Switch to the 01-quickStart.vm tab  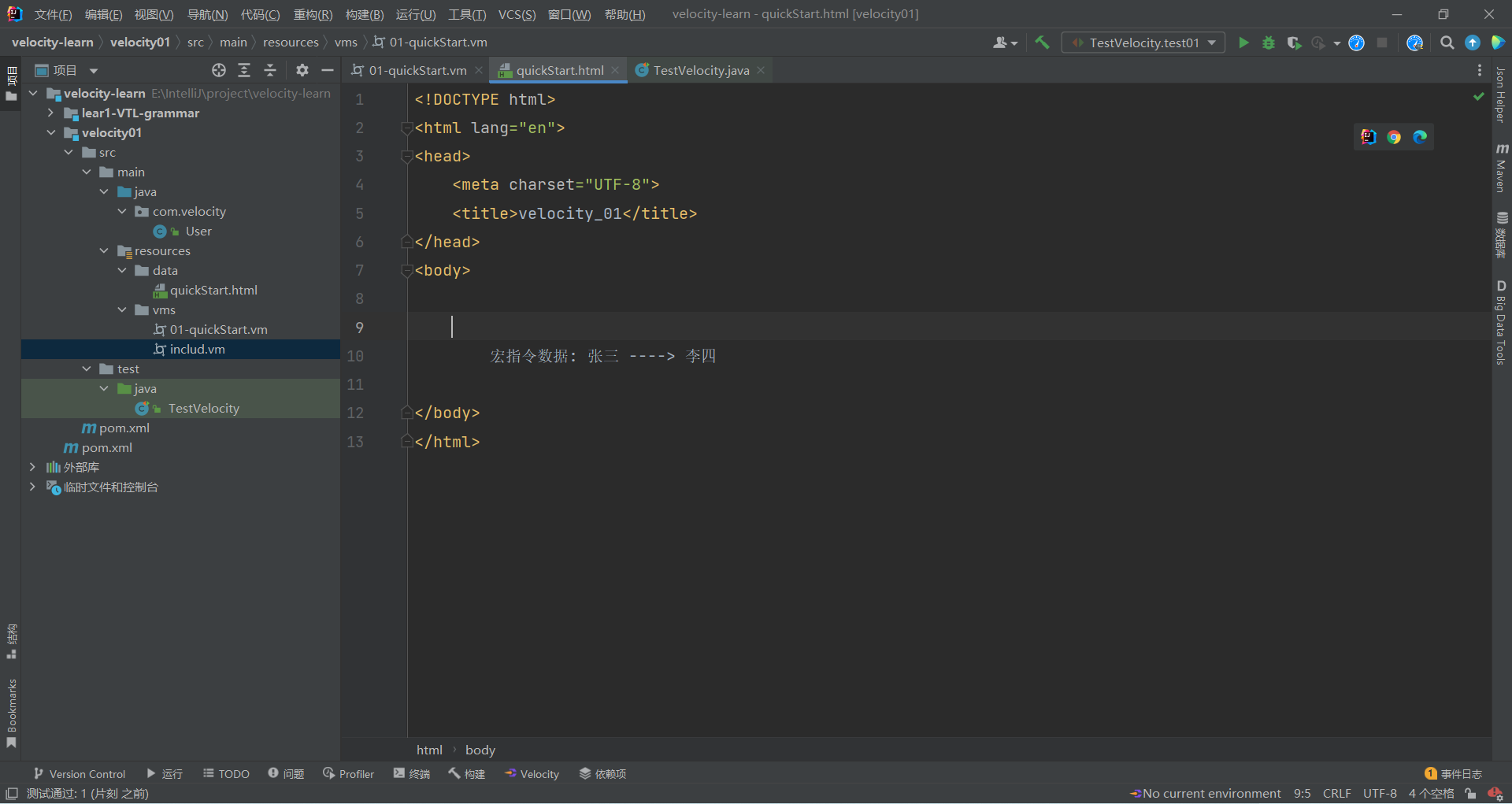[417, 70]
